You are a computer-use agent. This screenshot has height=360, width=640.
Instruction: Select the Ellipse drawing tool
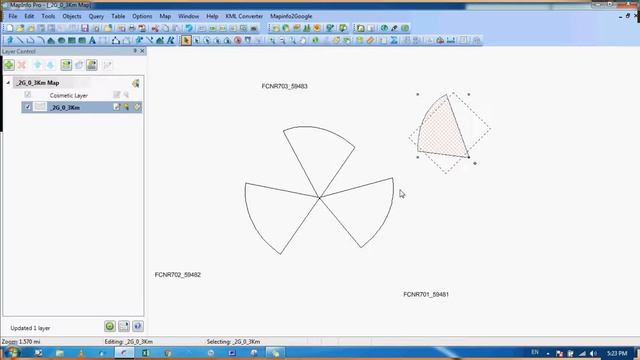[61, 40]
